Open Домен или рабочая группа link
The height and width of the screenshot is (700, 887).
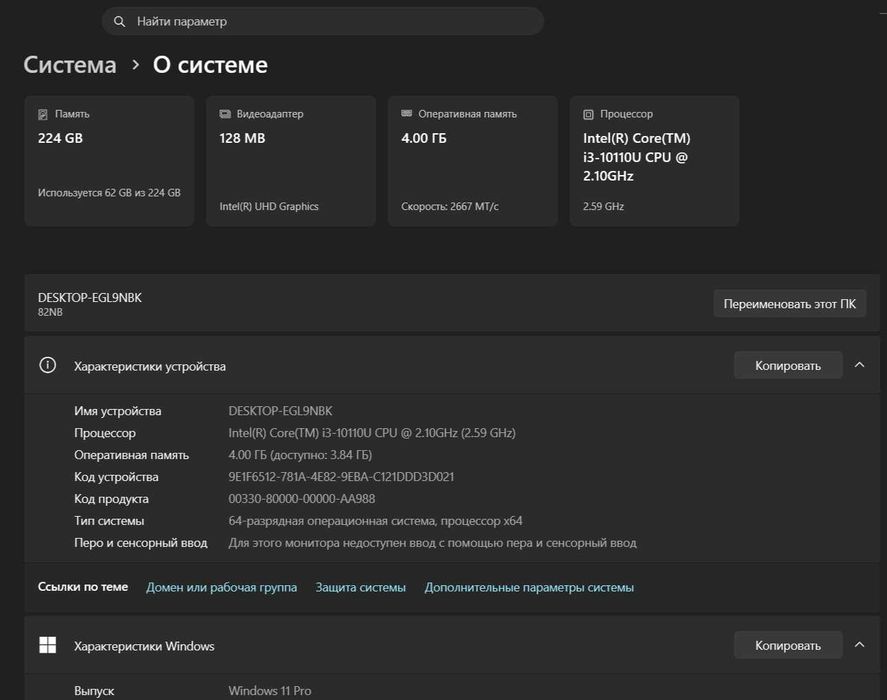point(222,587)
